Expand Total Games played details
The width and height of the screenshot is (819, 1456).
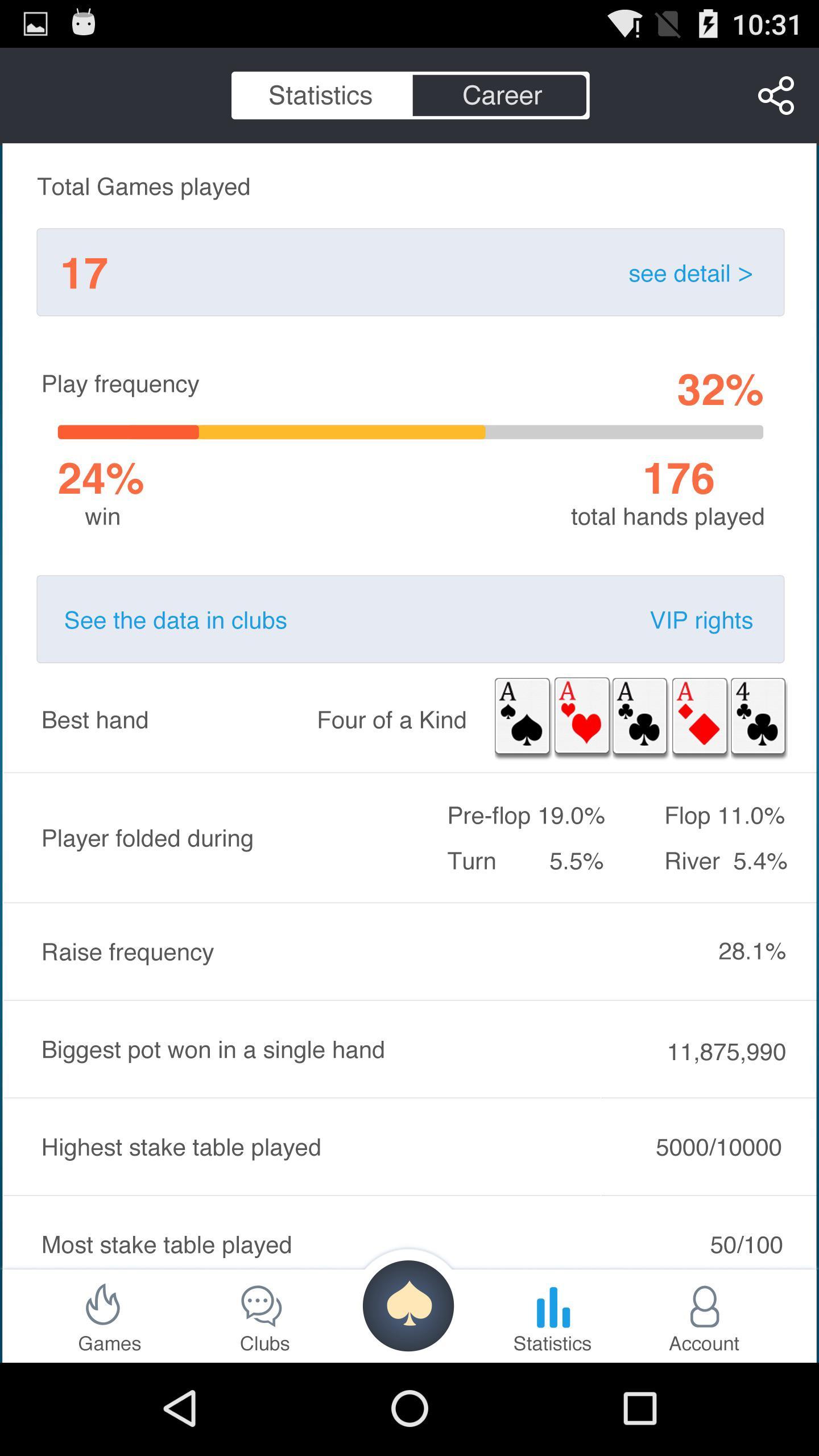(x=409, y=272)
